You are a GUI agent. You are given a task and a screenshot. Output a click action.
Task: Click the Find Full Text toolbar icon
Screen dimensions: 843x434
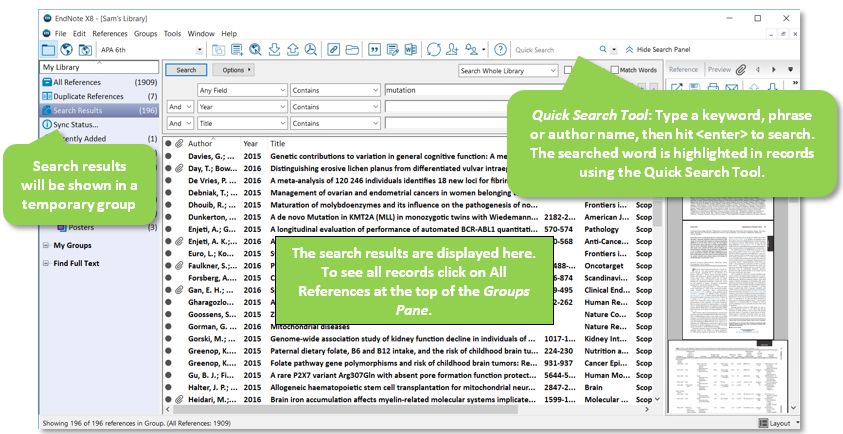click(x=311, y=50)
